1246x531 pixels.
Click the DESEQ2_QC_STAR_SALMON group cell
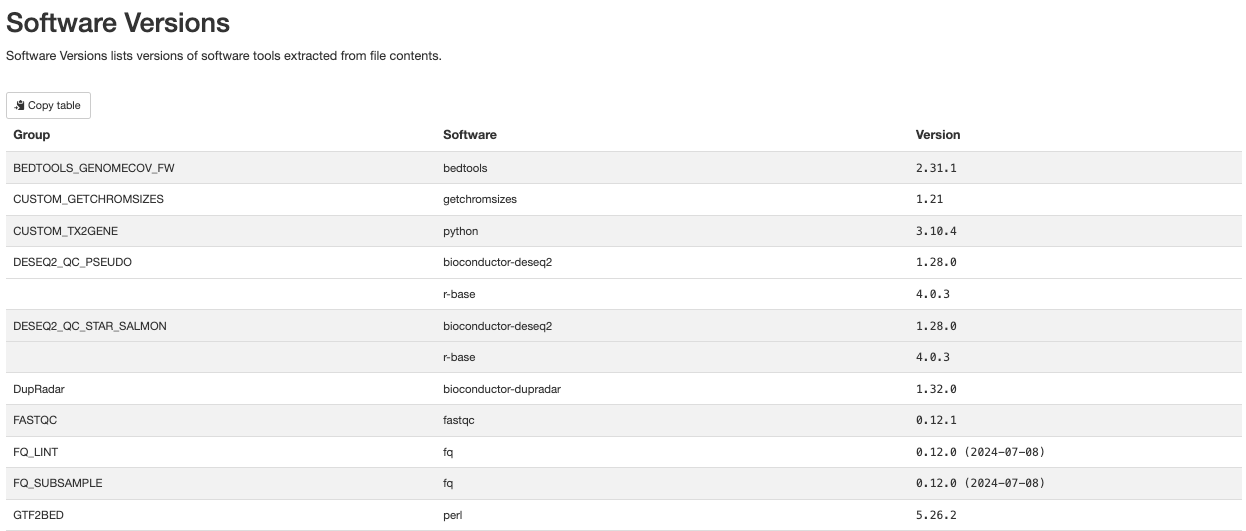click(x=90, y=326)
